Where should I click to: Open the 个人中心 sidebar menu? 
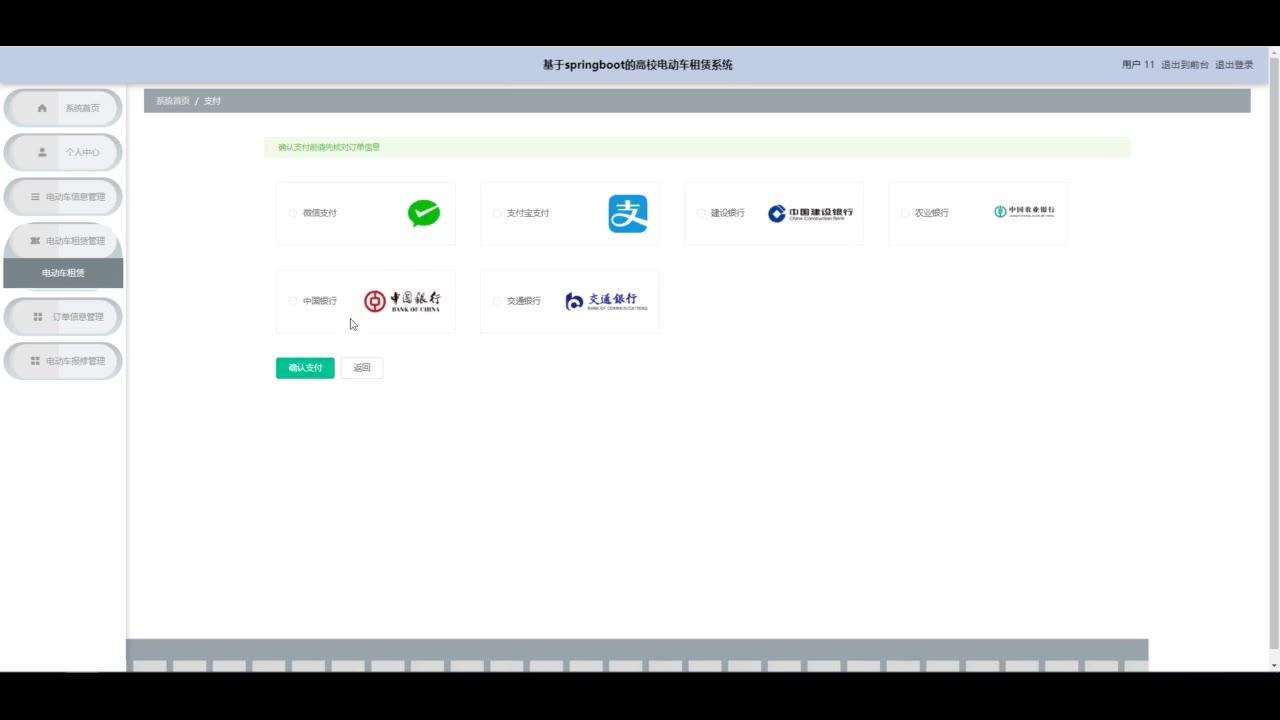(x=63, y=152)
